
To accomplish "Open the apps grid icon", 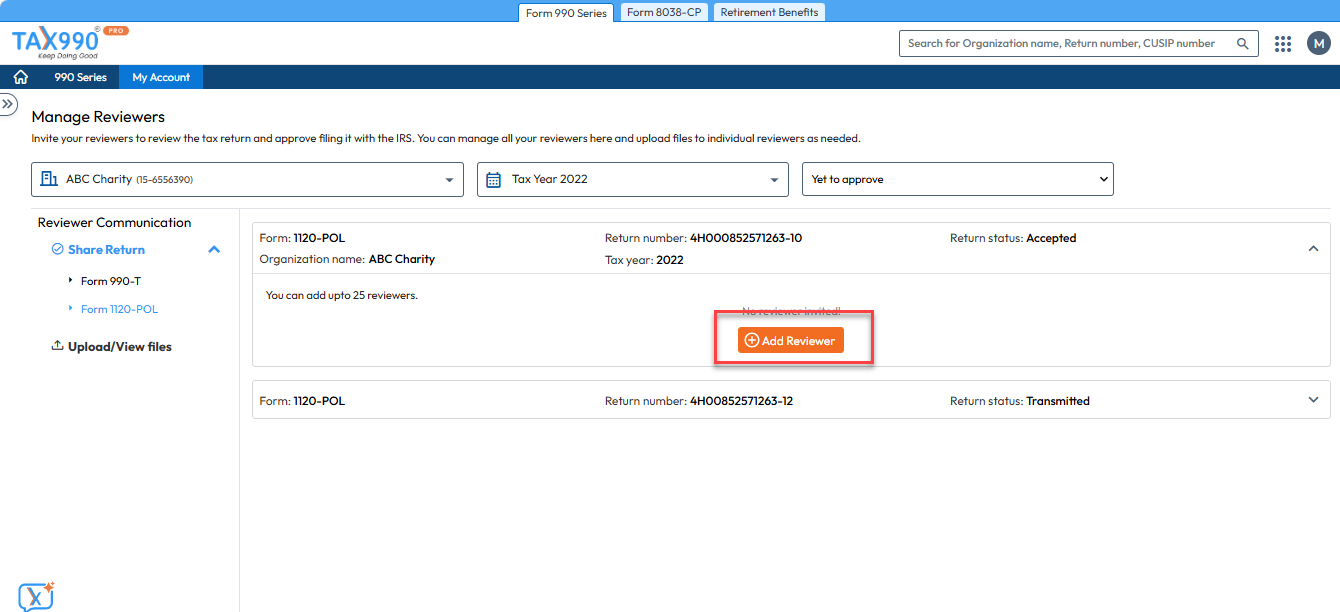I will (1283, 44).
